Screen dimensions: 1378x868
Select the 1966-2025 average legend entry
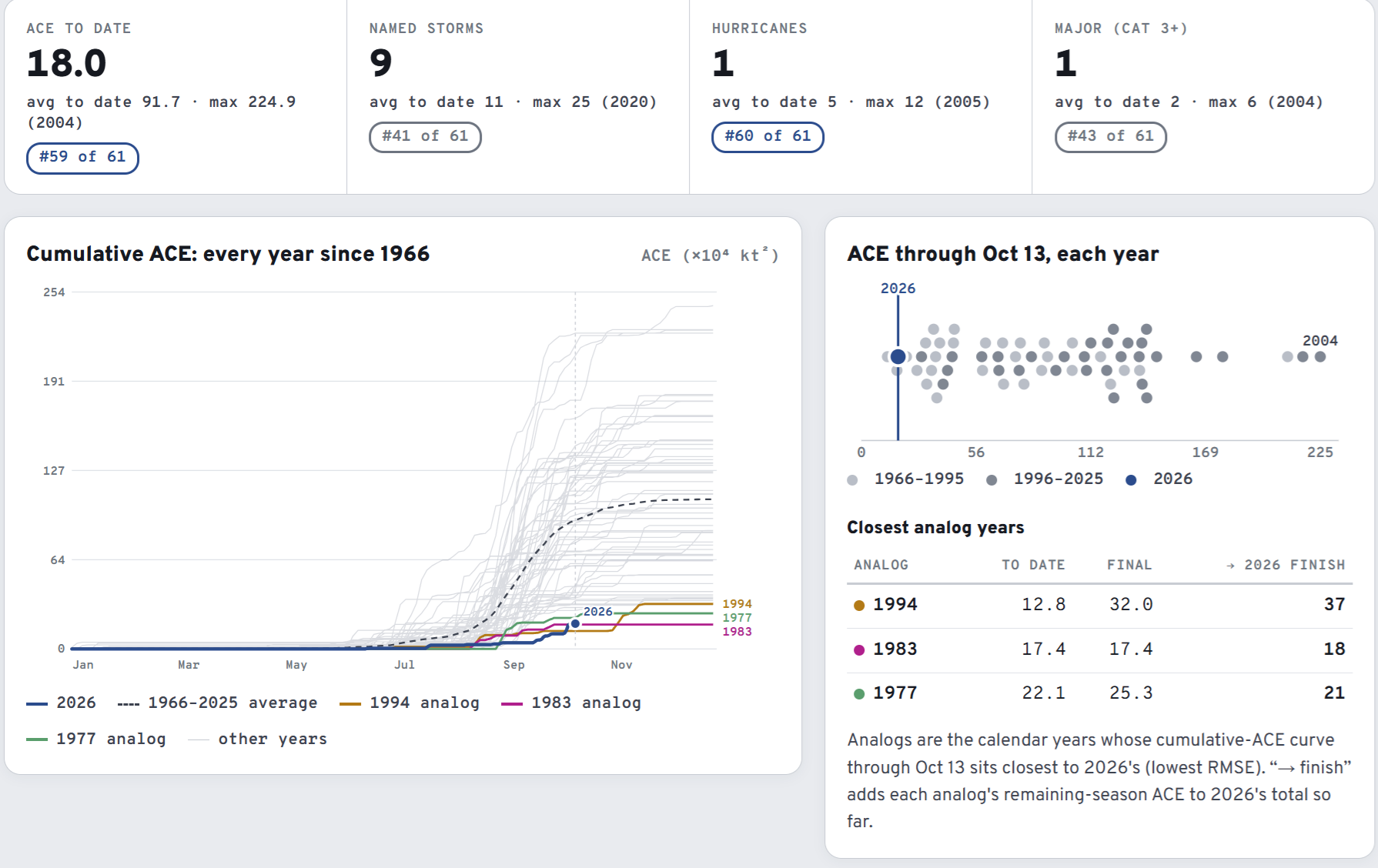pos(217,703)
